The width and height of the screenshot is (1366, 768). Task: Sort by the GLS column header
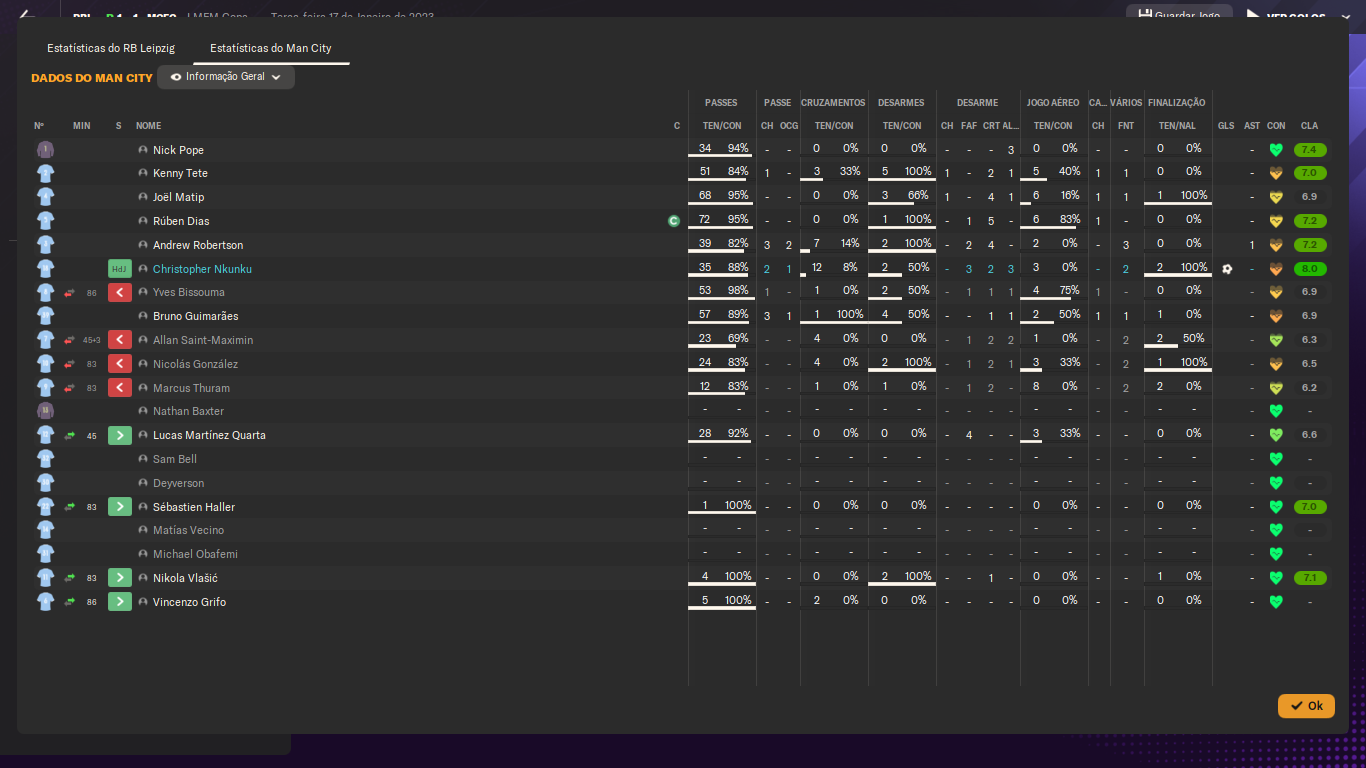[x=1226, y=126]
